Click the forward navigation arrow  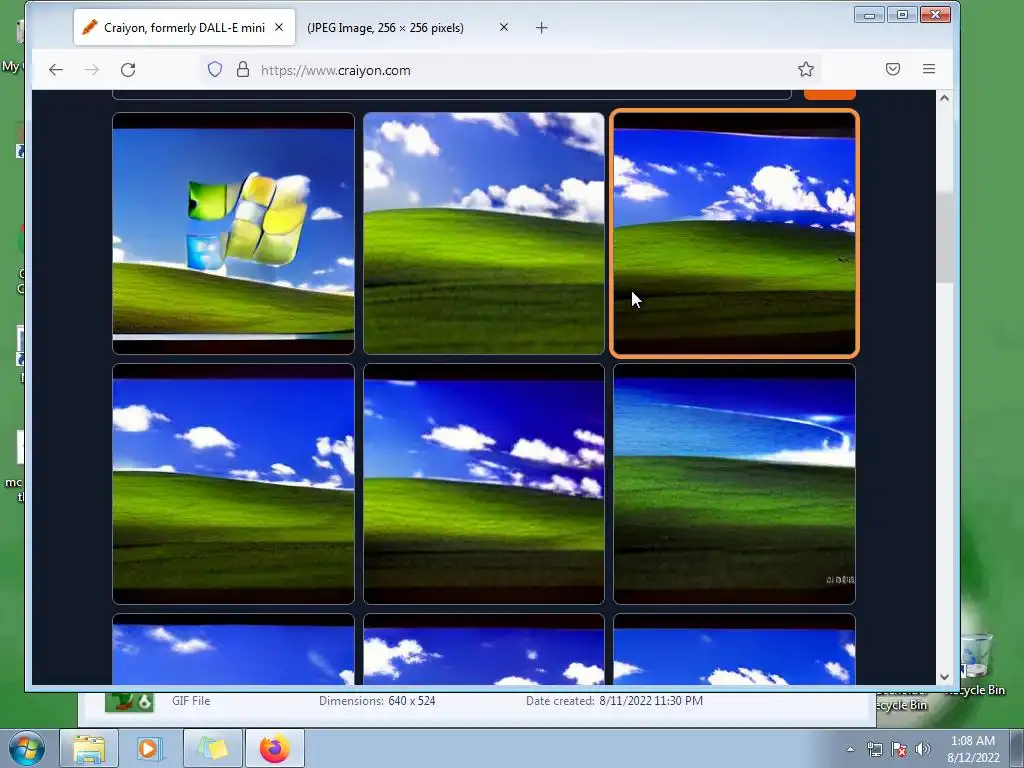(91, 70)
